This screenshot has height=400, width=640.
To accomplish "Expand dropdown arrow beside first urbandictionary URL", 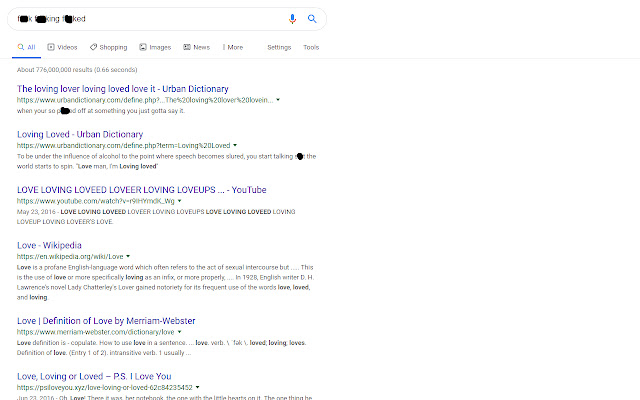I will click(278, 100).
